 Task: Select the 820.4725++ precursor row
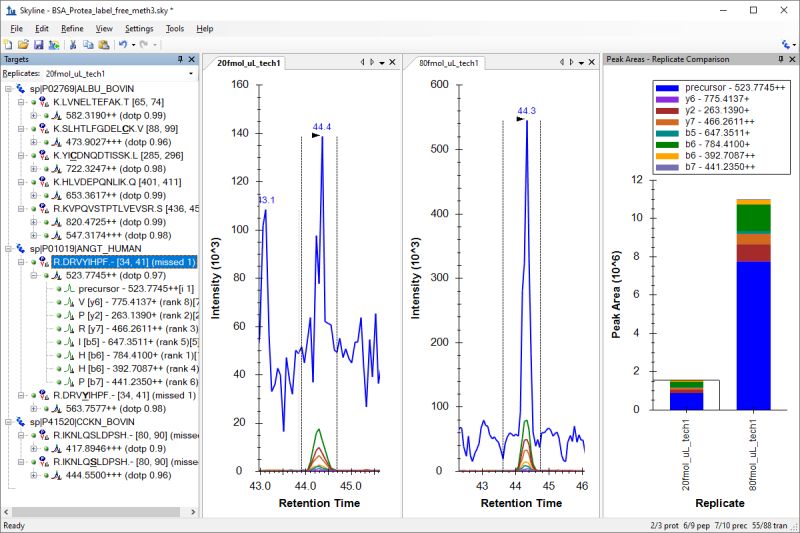click(118, 222)
